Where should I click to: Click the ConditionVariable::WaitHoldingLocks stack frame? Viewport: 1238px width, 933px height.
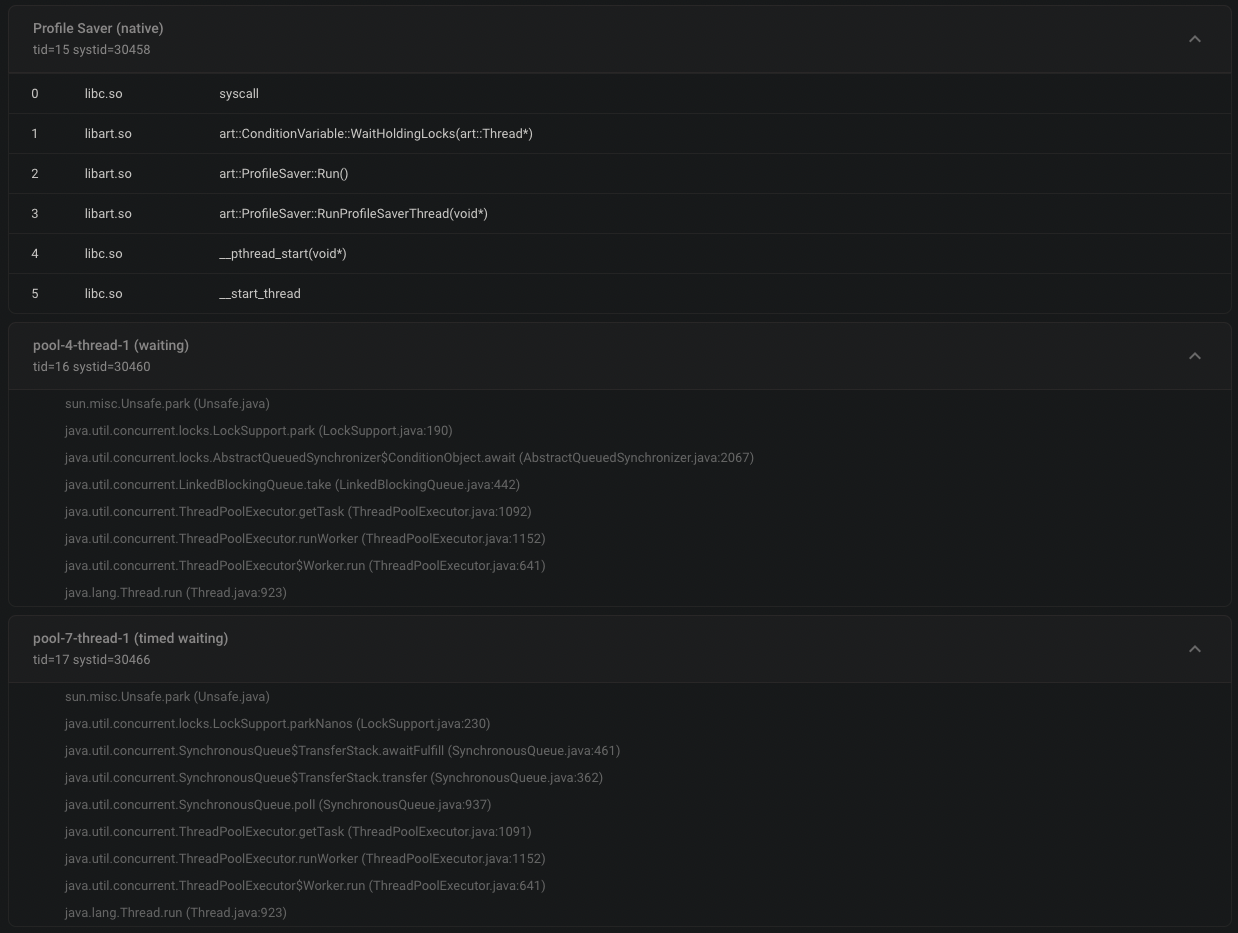pos(376,133)
